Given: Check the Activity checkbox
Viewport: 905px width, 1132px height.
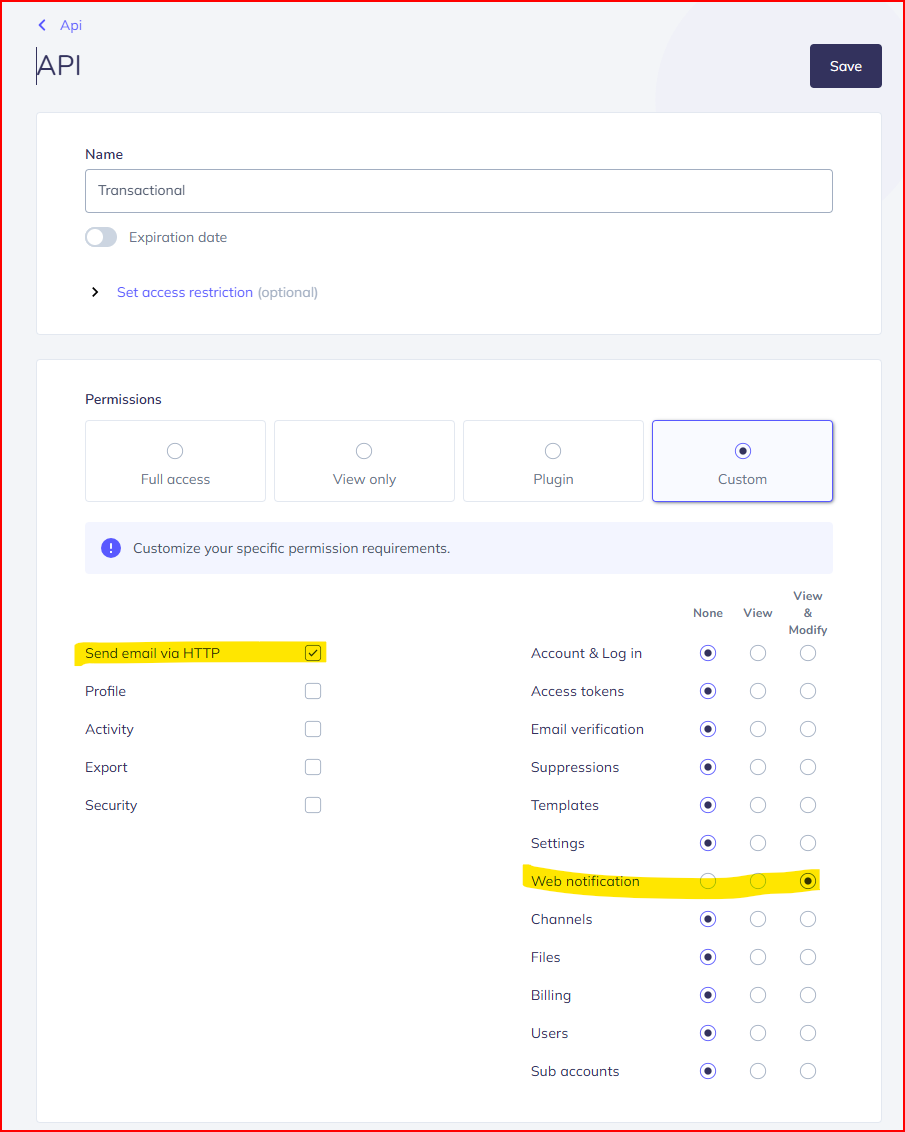Looking at the screenshot, I should tap(313, 729).
